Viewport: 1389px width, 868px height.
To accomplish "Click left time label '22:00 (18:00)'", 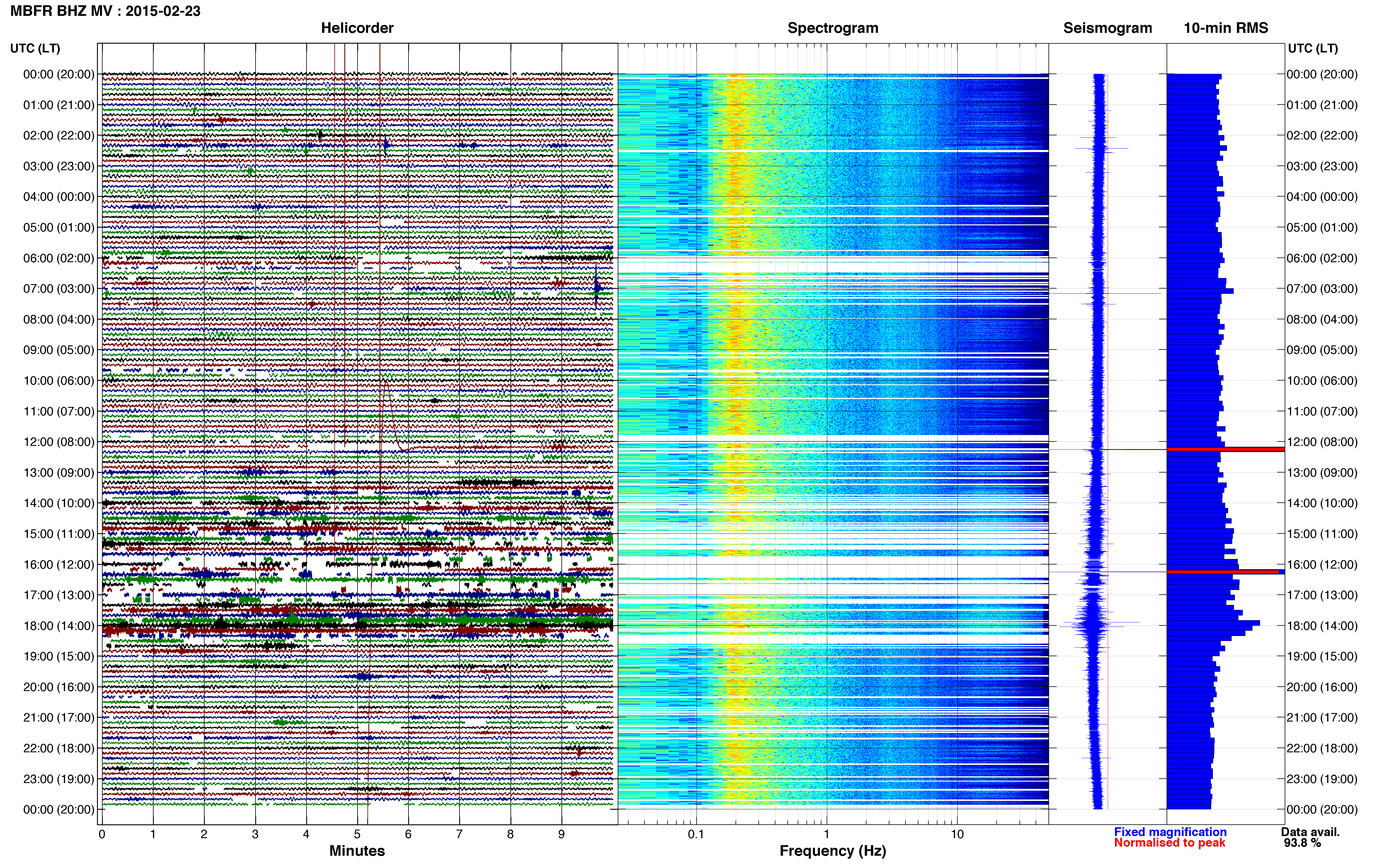I will pos(59,748).
